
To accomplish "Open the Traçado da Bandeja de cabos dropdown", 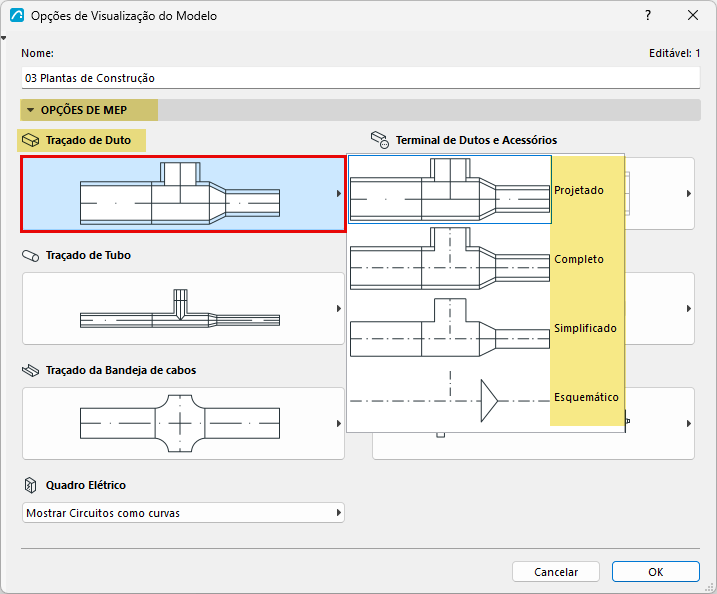I will coord(183,423).
